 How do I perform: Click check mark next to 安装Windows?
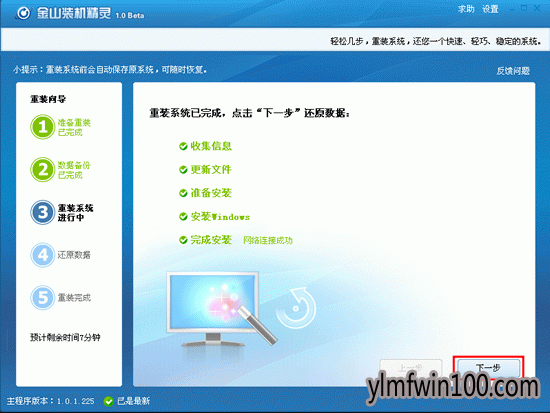183,217
